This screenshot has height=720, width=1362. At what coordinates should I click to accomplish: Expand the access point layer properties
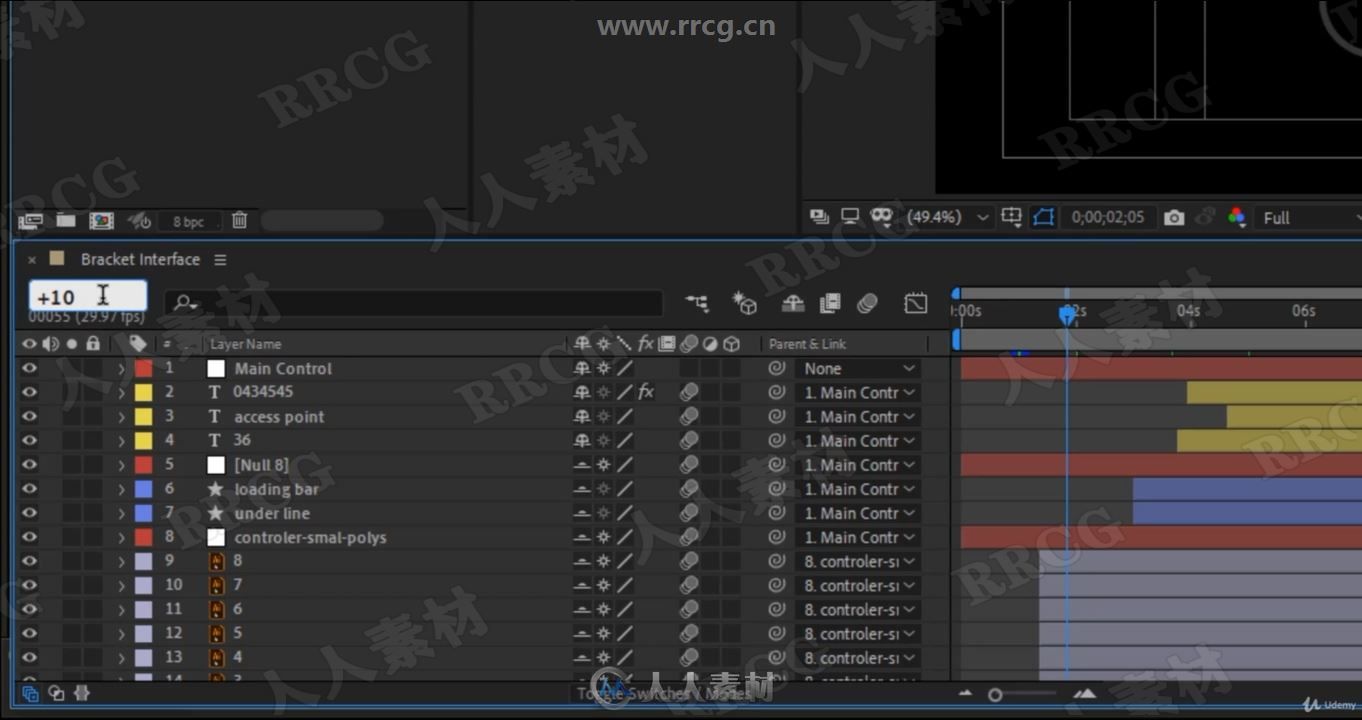122,416
